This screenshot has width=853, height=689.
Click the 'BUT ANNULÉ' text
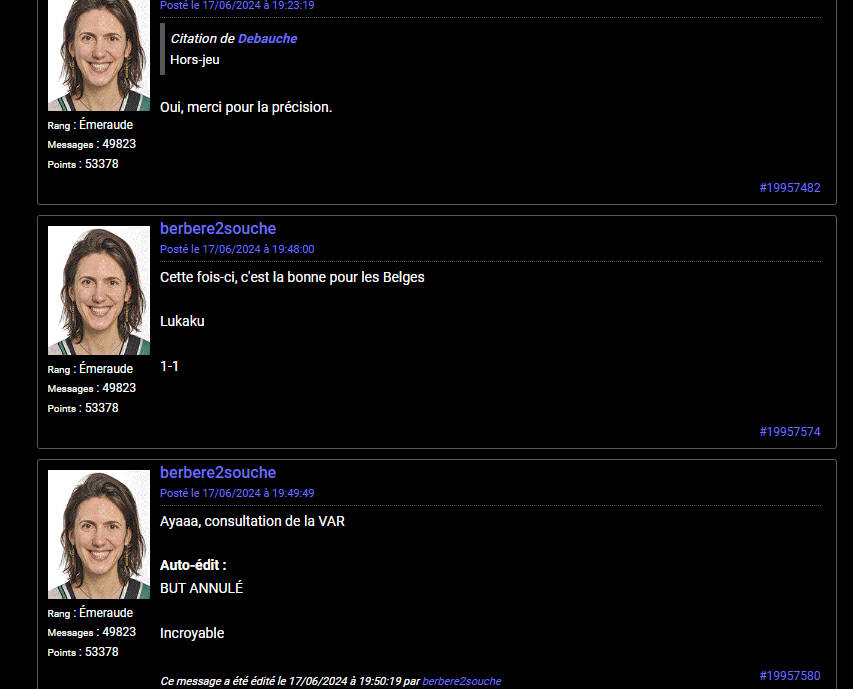201,588
